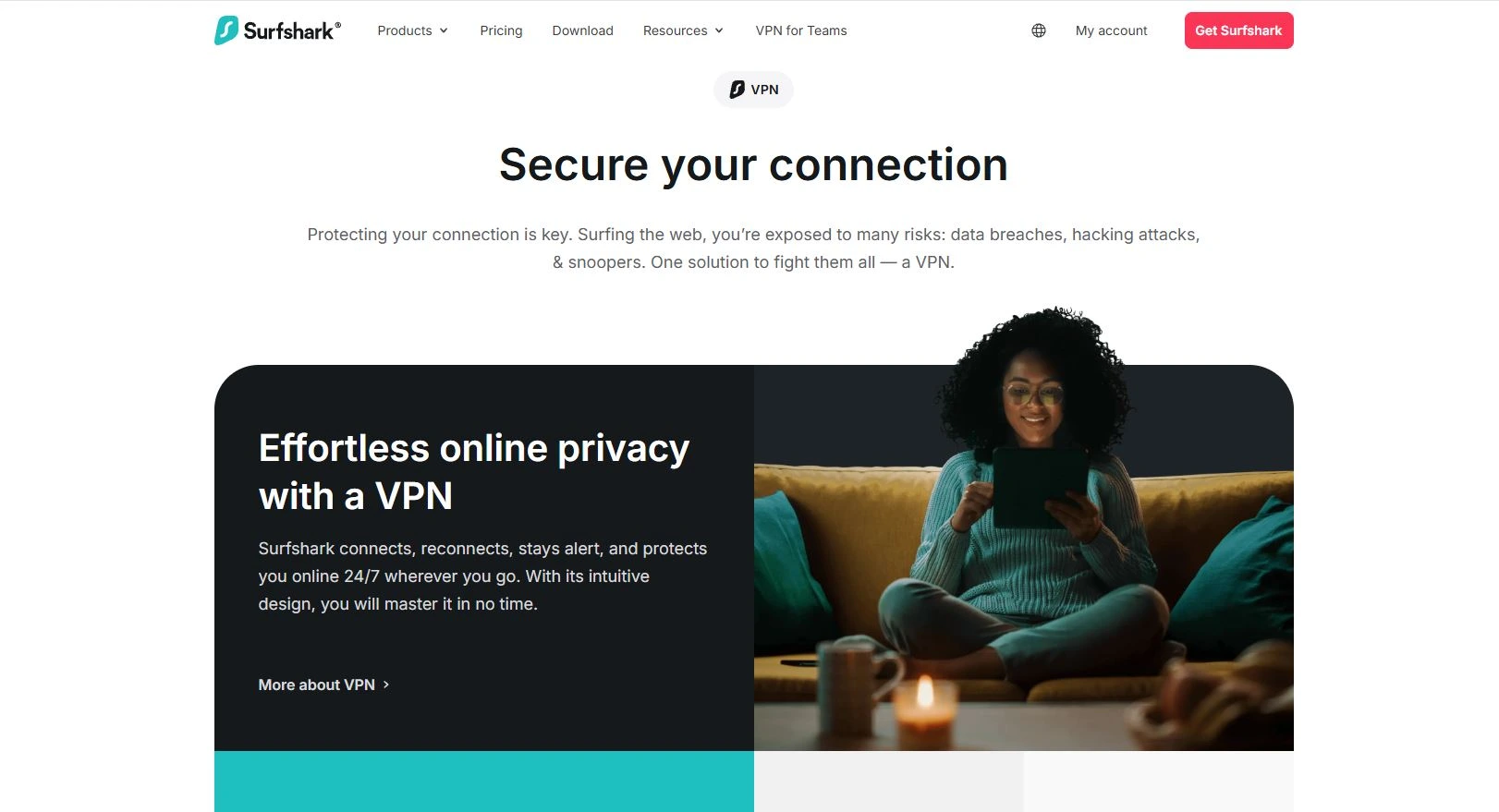Click the teal panel below the card
The height and width of the screenshot is (812, 1499).
tap(484, 782)
